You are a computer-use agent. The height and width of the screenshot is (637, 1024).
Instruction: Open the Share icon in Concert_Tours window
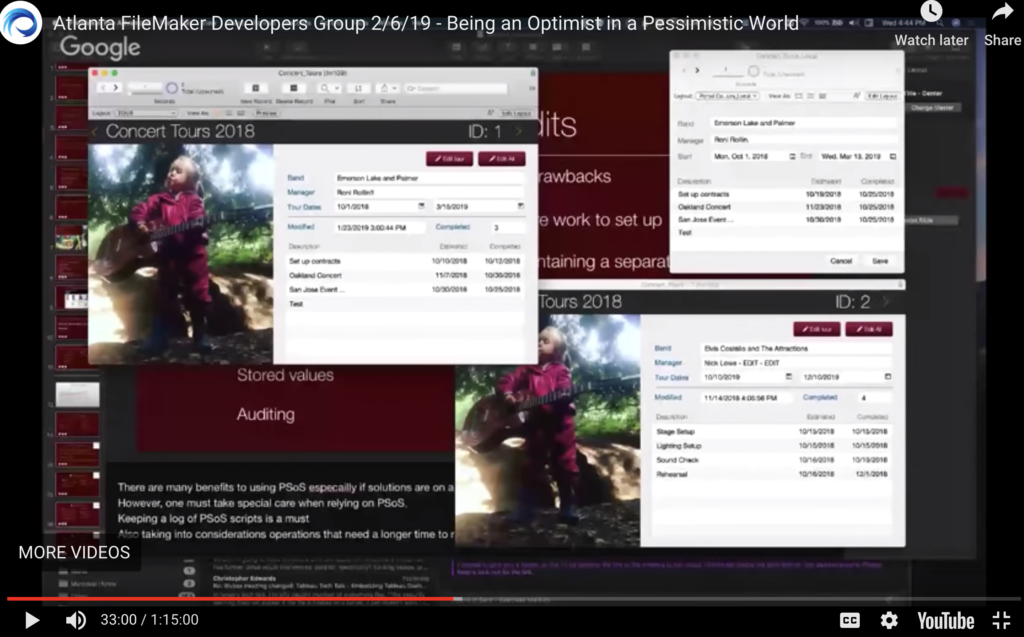point(383,88)
